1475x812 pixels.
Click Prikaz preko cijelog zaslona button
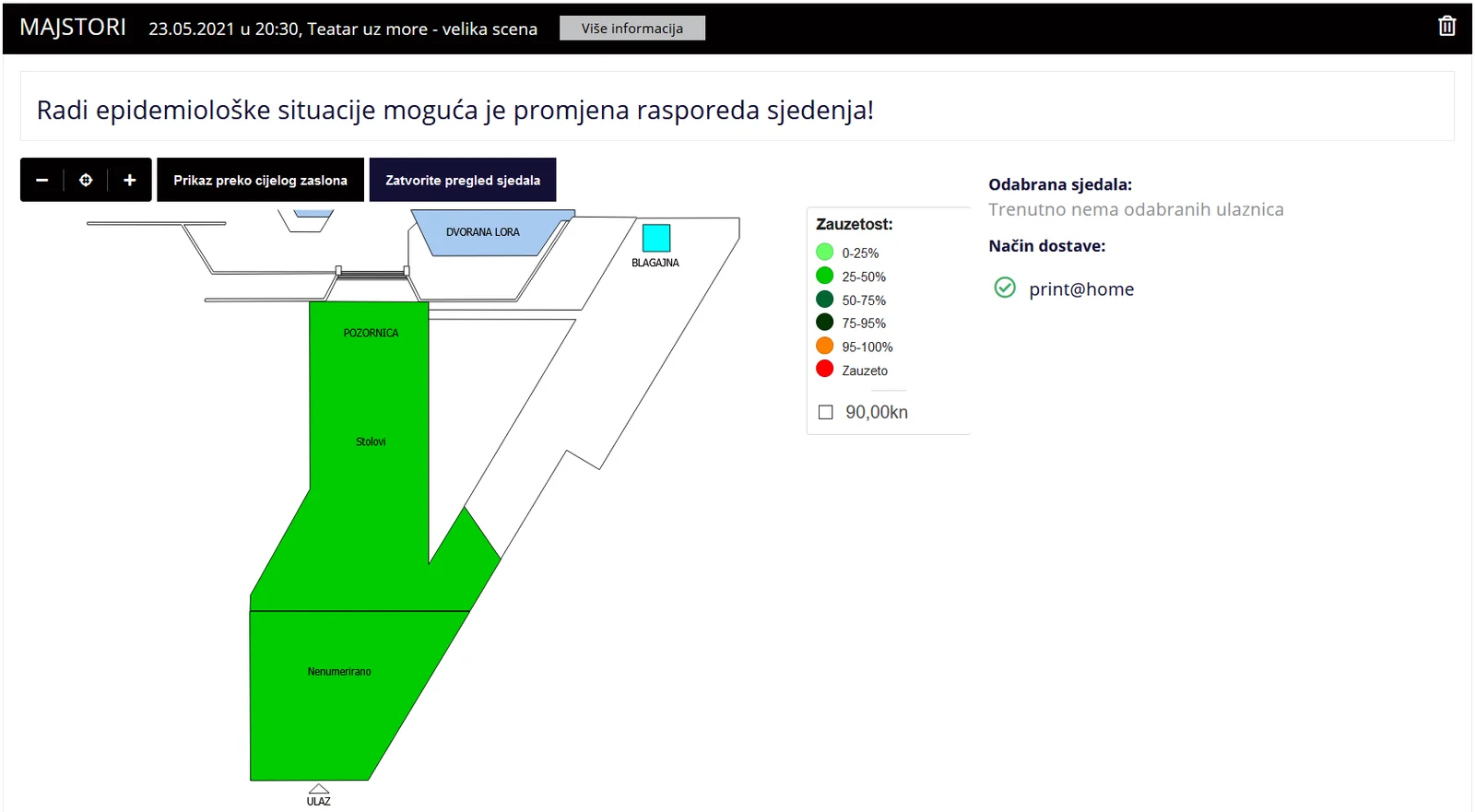click(260, 181)
